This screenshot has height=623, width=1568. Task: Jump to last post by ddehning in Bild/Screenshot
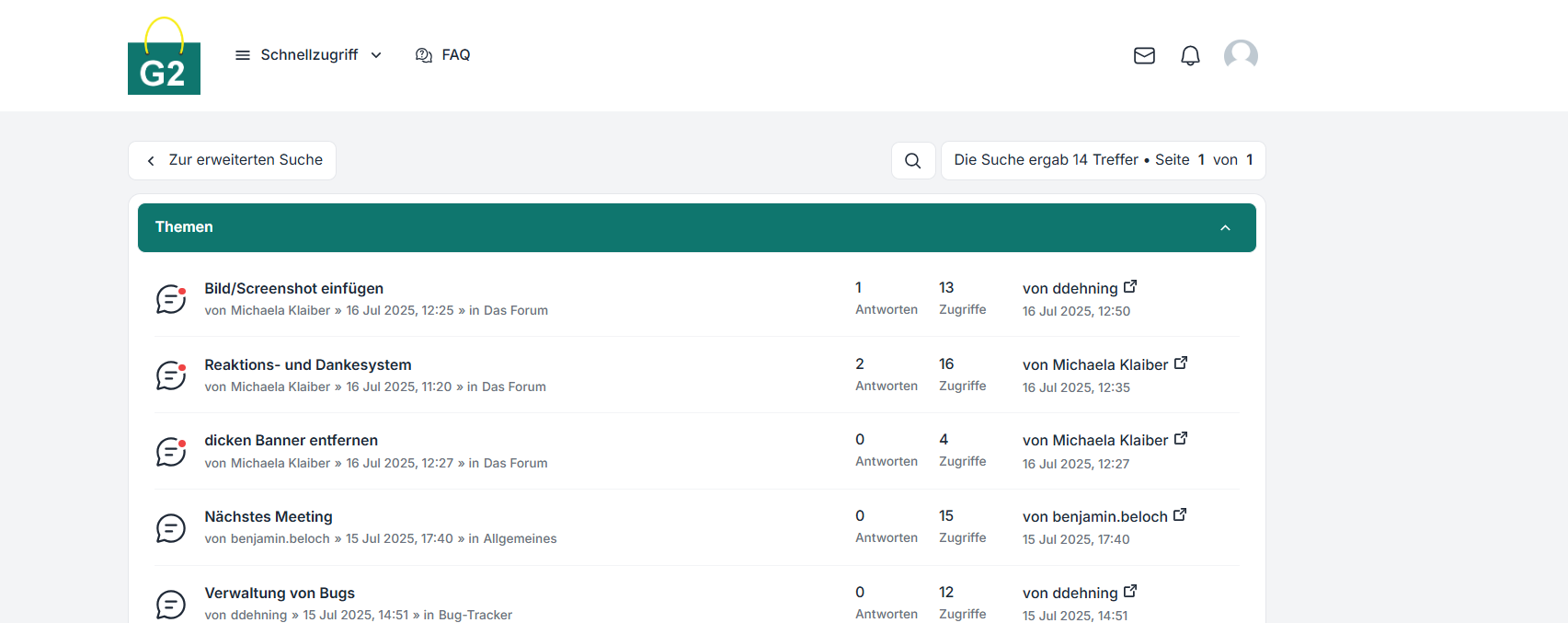(1130, 287)
